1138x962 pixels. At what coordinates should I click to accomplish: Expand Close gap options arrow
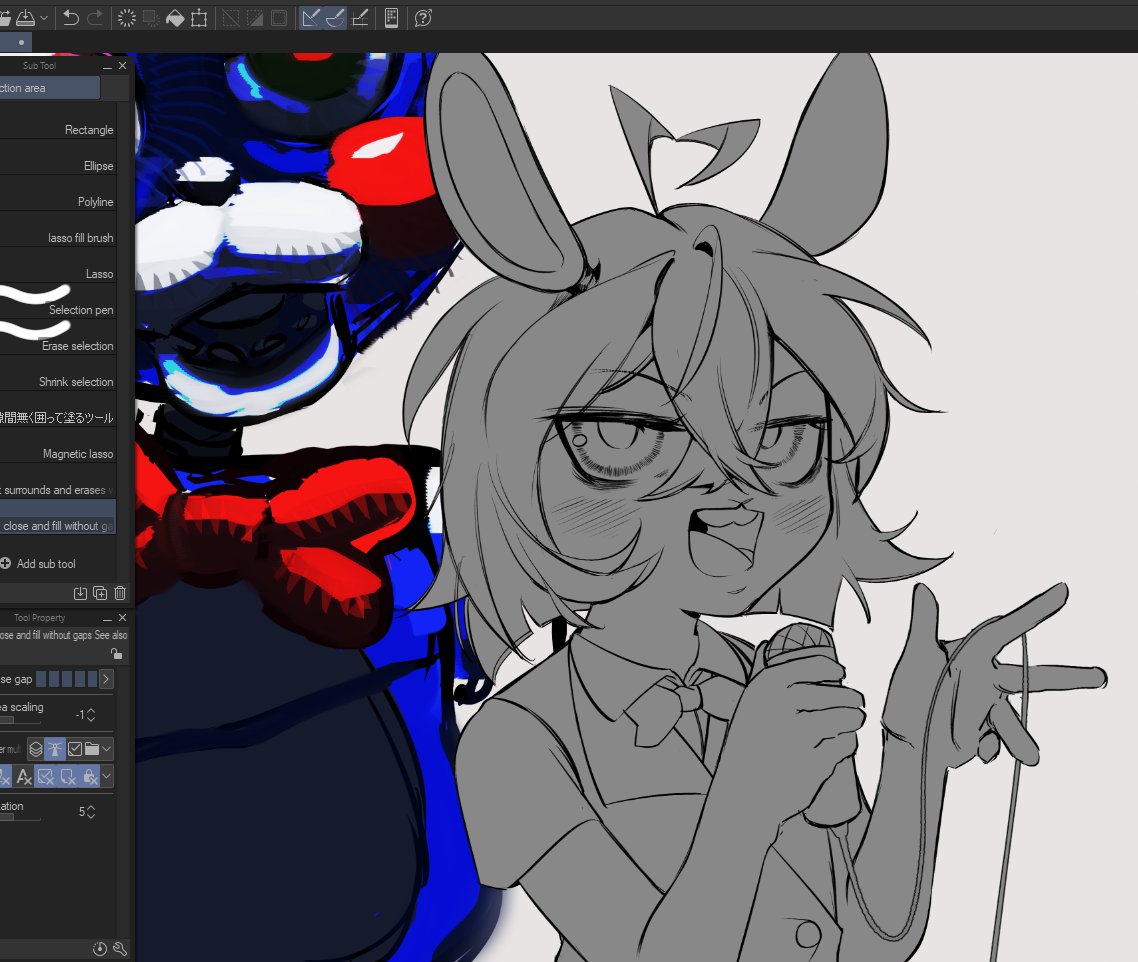pos(106,679)
